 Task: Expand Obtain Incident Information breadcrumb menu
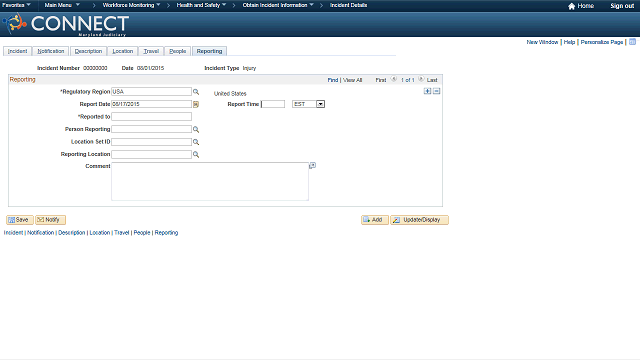click(278, 5)
